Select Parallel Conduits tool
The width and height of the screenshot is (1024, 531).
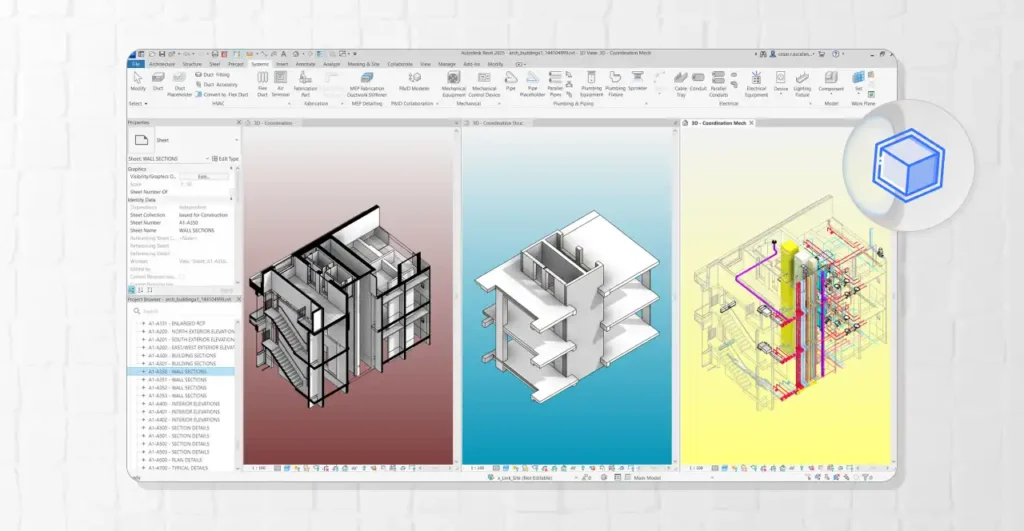point(718,84)
